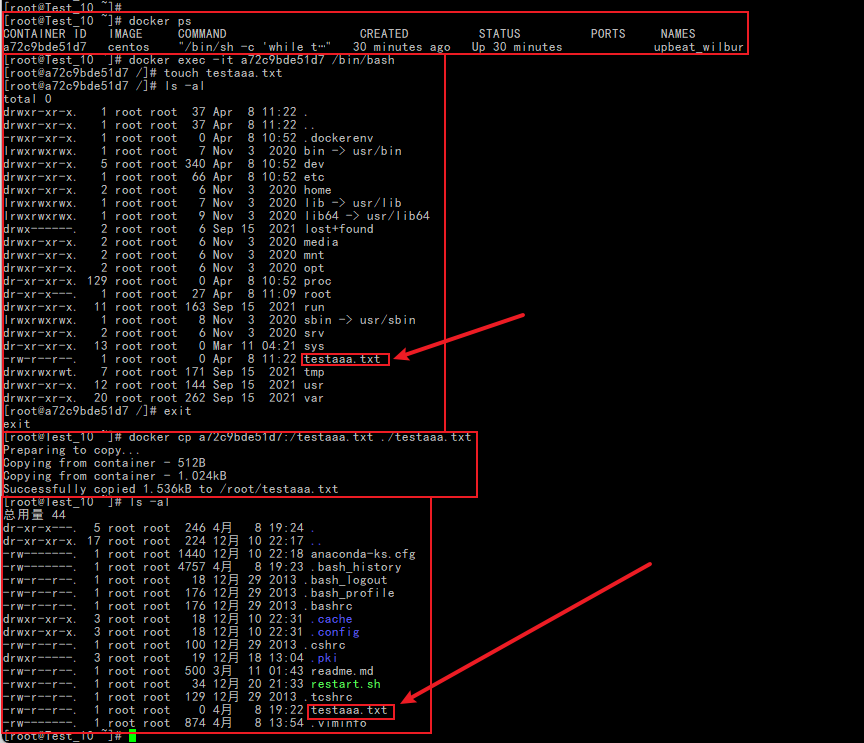This screenshot has width=864, height=743.
Task: Click the lost+found directory entry
Action: pyautogui.click(x=338, y=229)
